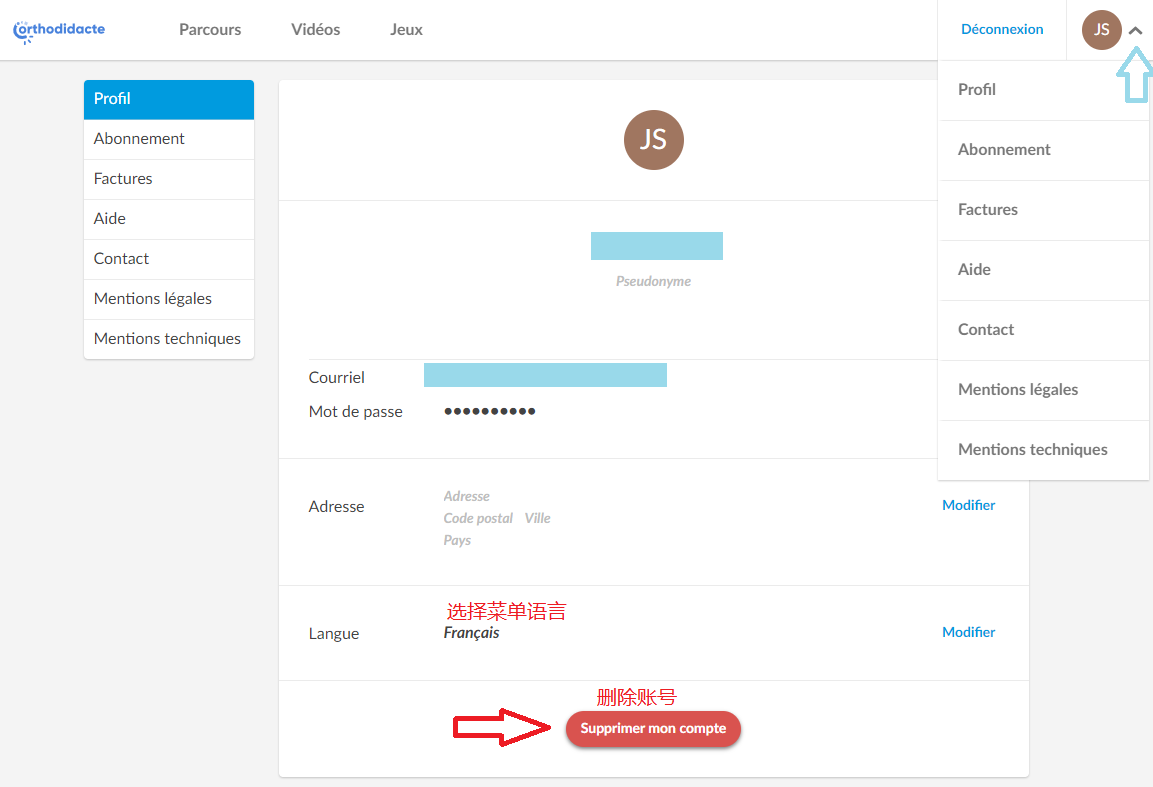The image size is (1153, 787).
Task: Click the Adresse placeholder text
Action: 466,496
